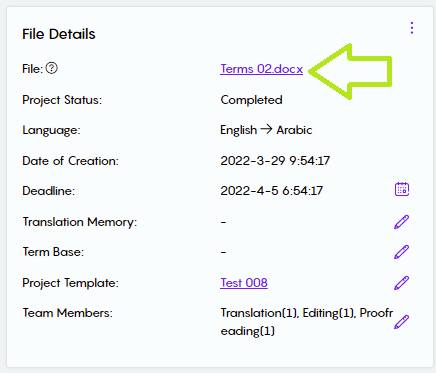The height and width of the screenshot is (373, 436).
Task: Click the English to Arabic language value
Action: point(266,130)
